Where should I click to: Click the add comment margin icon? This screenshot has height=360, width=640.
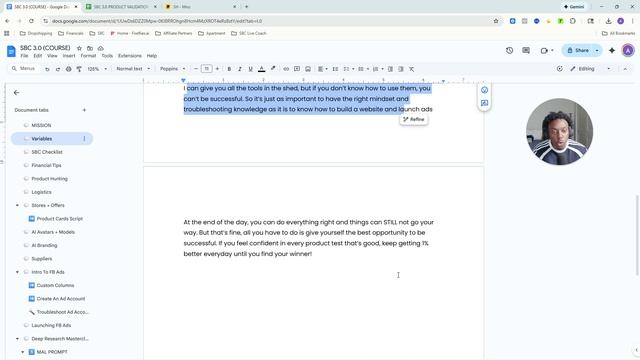point(484,103)
